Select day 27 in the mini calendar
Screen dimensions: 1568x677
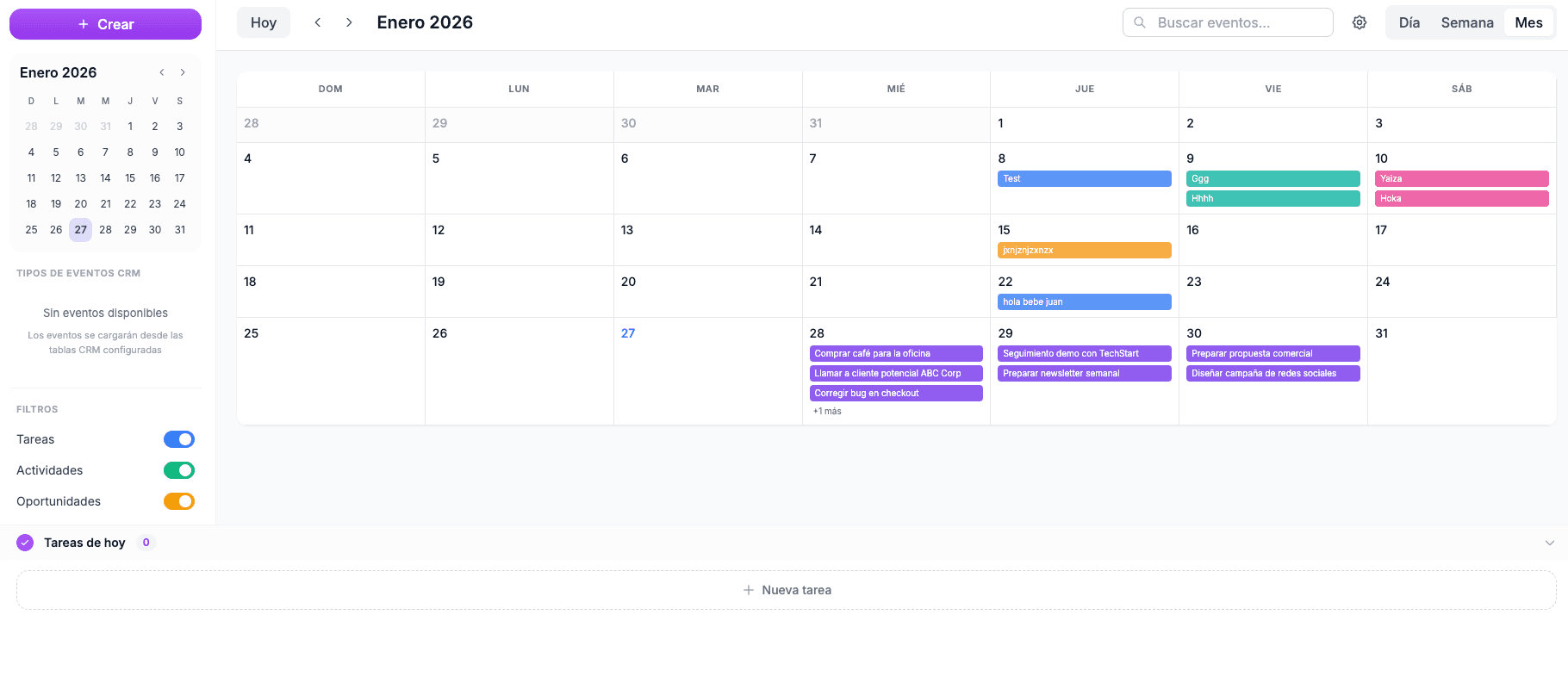[x=81, y=230]
